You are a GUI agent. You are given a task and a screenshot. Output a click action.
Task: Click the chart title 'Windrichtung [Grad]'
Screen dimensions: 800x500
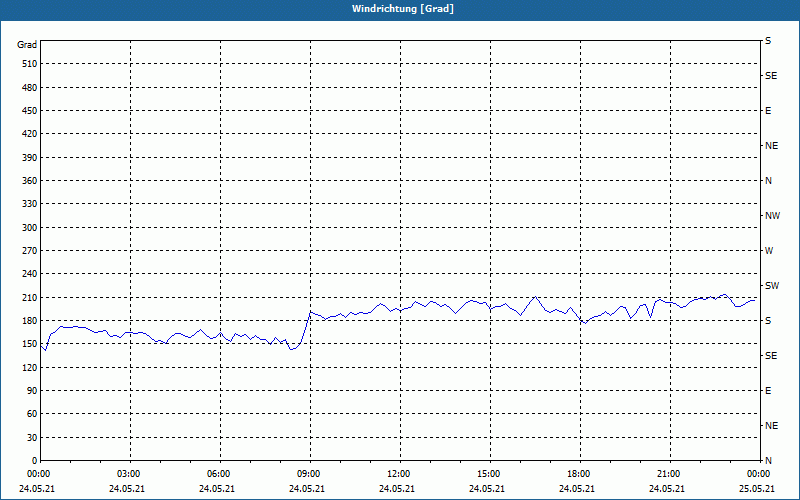click(x=403, y=9)
